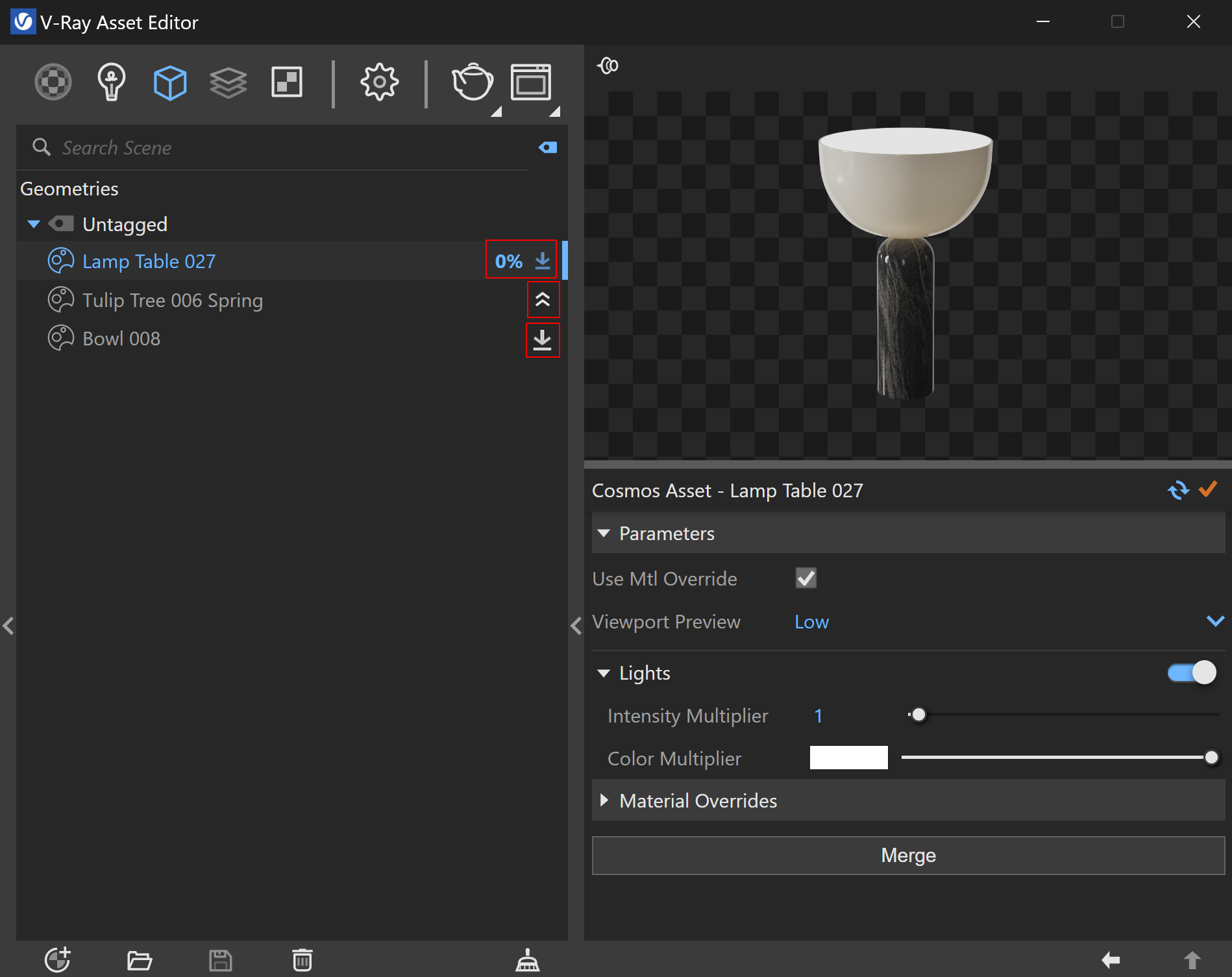This screenshot has width=1232, height=977.
Task: Collapse left panel chevron
Action: [8, 626]
